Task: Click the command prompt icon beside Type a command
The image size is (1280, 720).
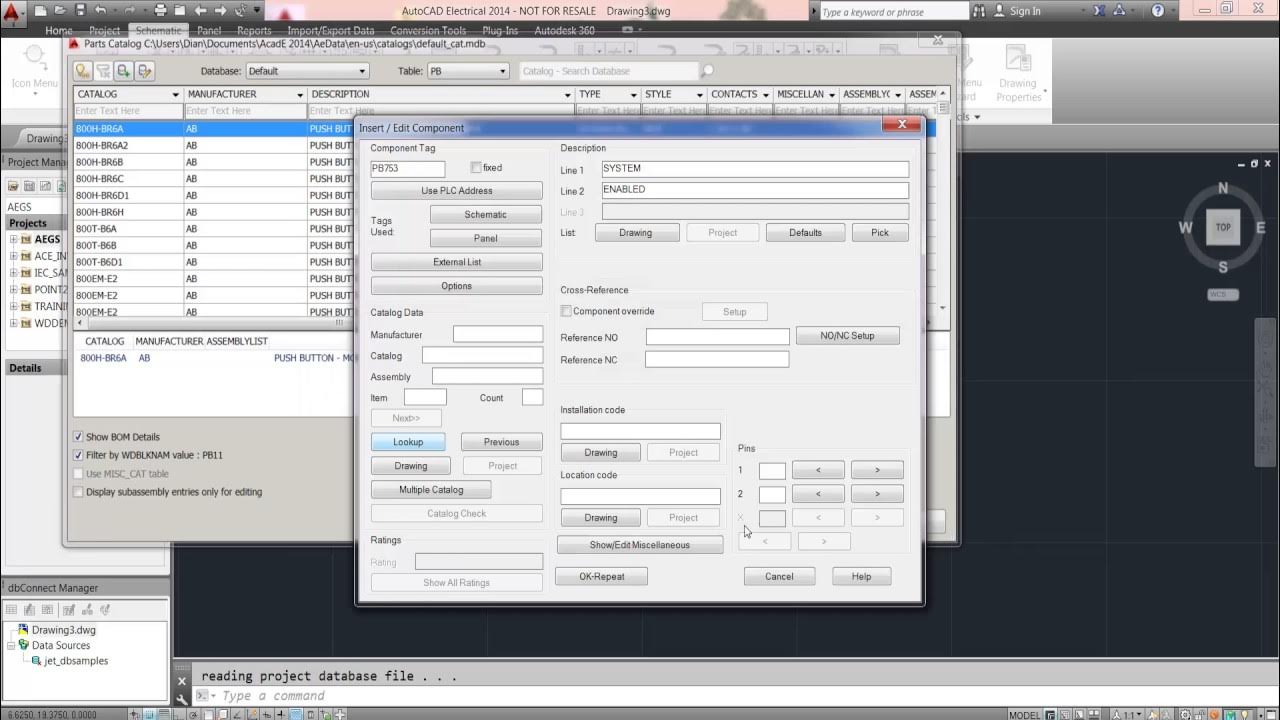Action: pos(203,696)
